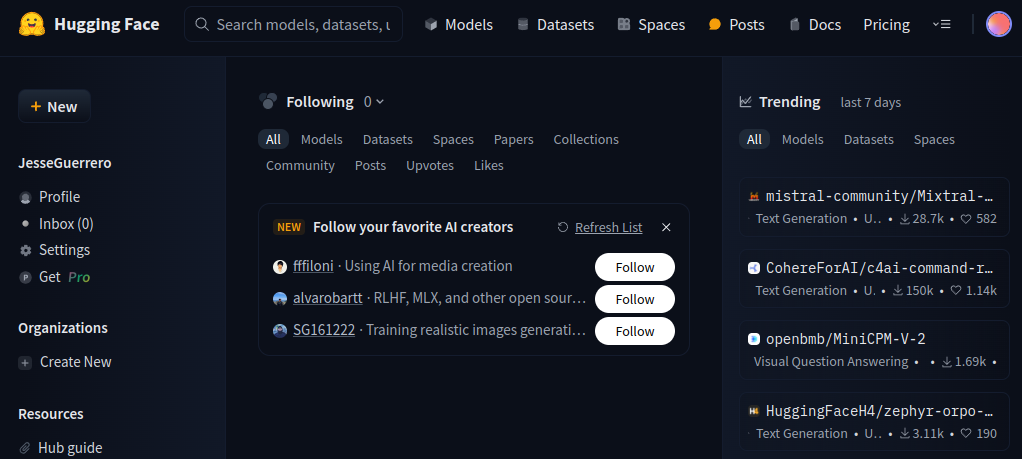
Task: Follow the user alvarobartt
Action: tap(635, 299)
